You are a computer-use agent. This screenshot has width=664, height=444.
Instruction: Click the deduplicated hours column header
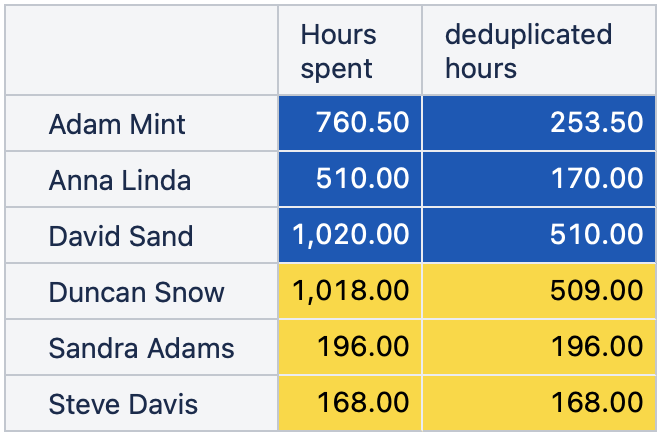click(x=539, y=50)
